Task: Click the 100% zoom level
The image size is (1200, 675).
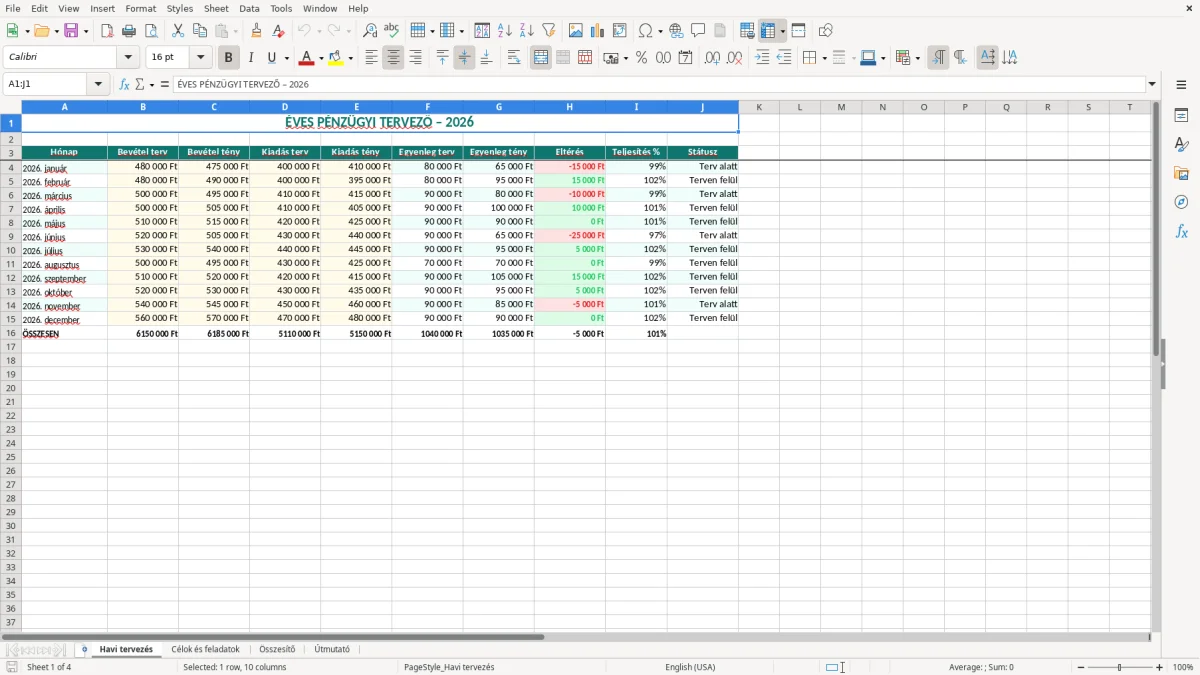Action: click(1182, 667)
